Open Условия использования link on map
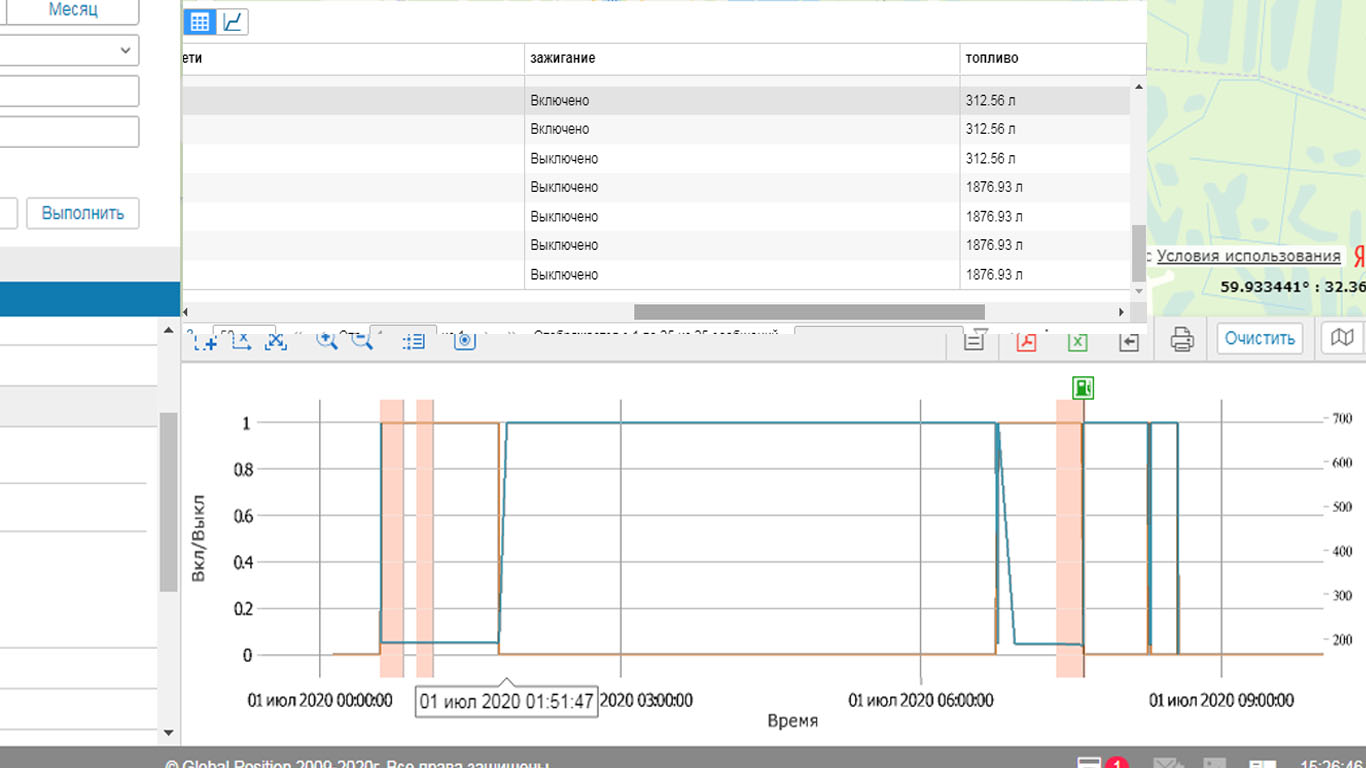Screen dimensions: 1366x768 click(1248, 256)
